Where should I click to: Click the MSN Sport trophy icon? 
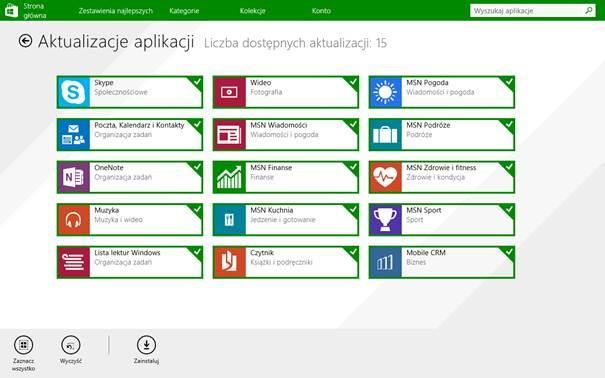click(385, 220)
